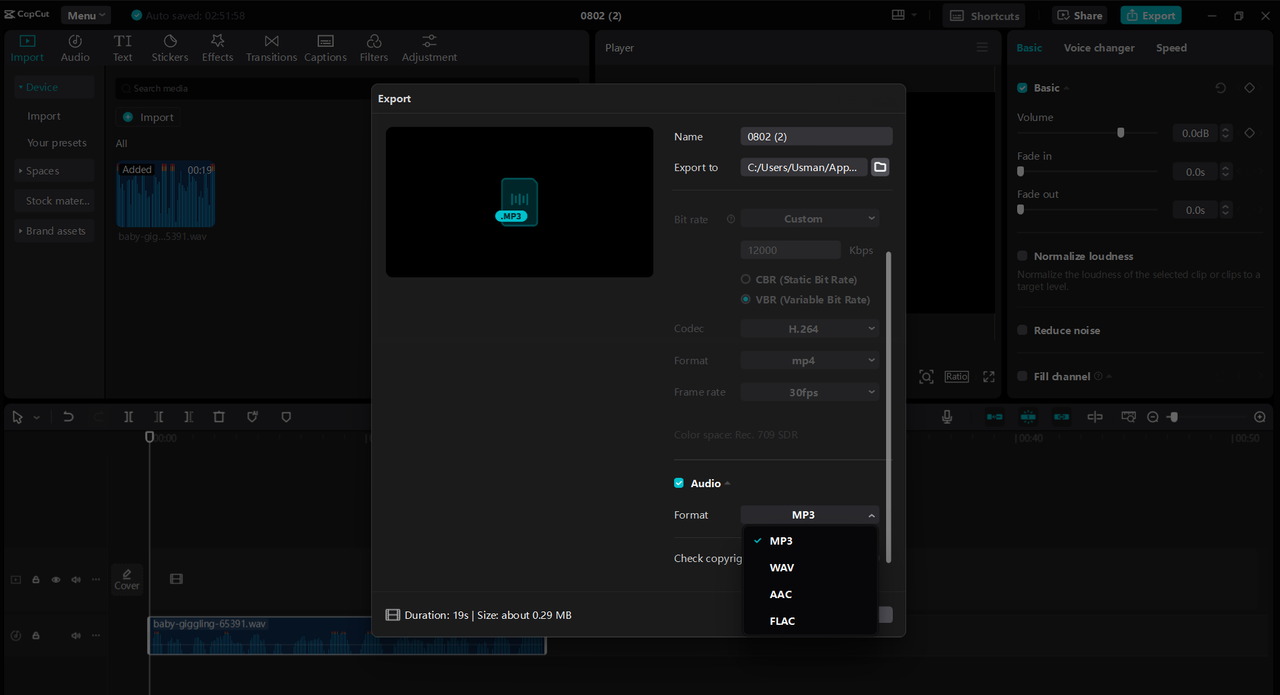Switch to Voice changer tab
1280x695 pixels.
coord(1099,48)
